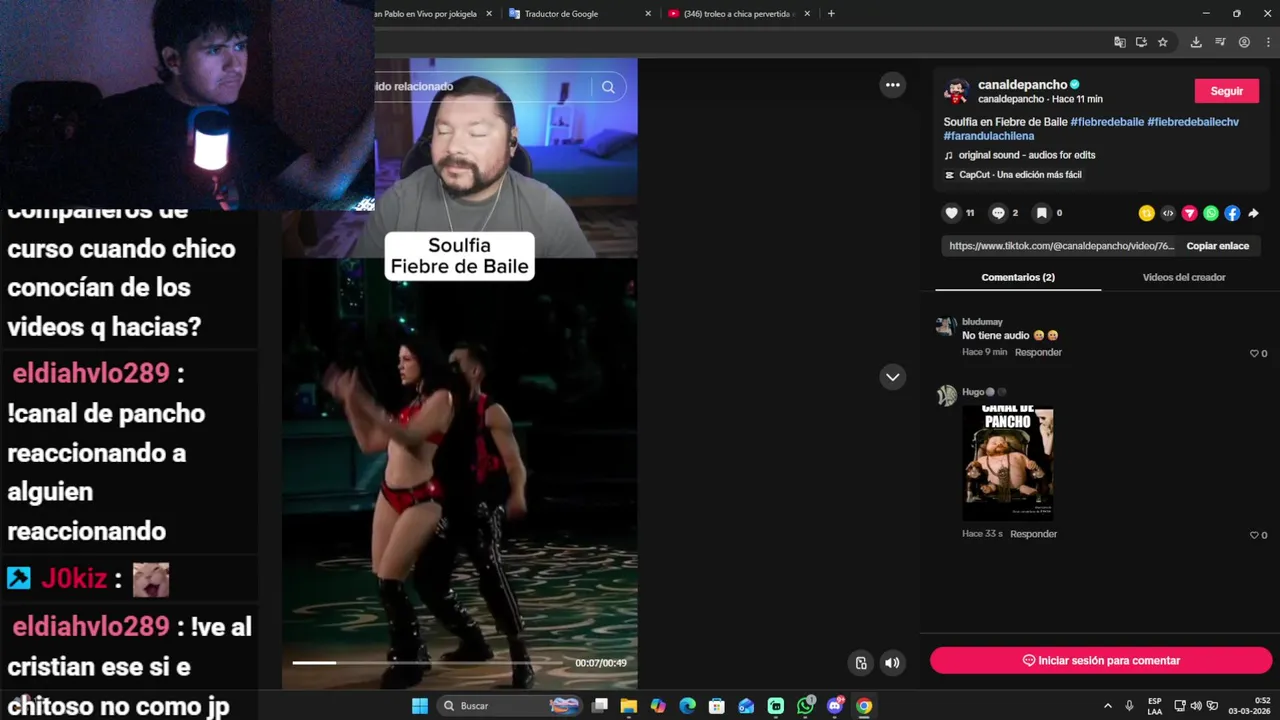Seek on the video progress bar
This screenshot has width=1280, height=720.
tap(430, 662)
